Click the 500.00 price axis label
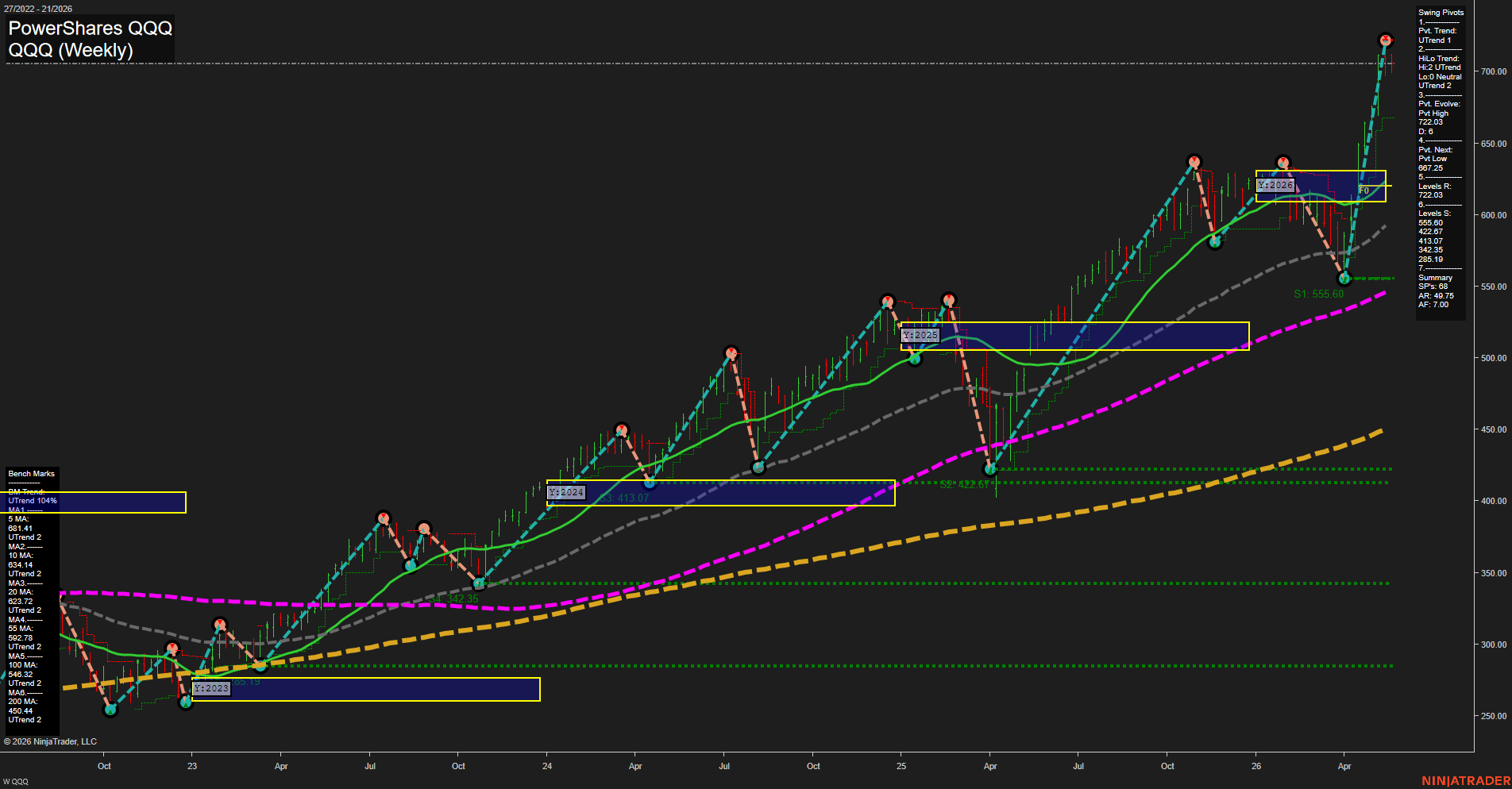Screen dimensions: 1512x789 [1493, 358]
